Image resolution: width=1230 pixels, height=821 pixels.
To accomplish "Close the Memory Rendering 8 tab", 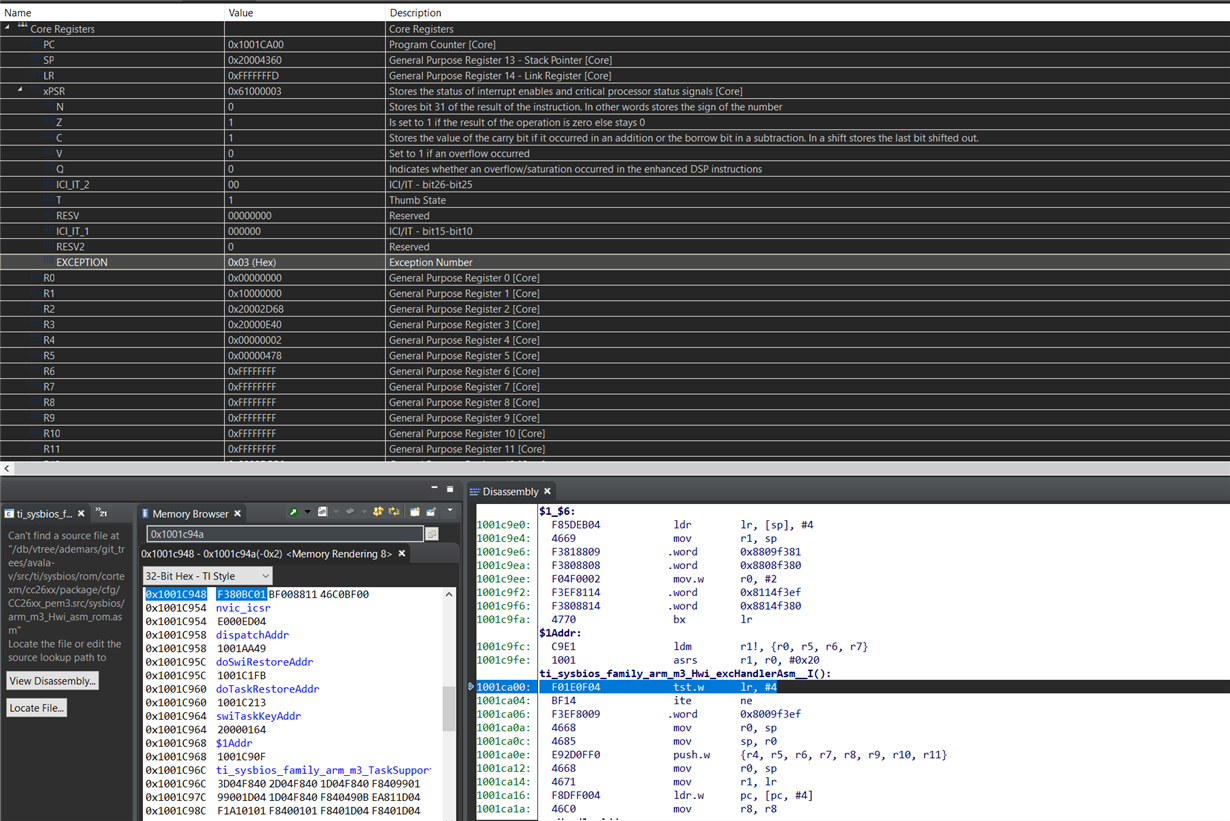I will [x=401, y=553].
